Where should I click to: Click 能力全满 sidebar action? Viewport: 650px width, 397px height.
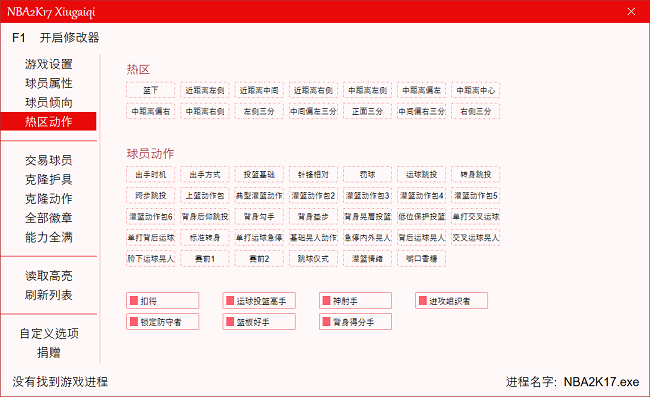(x=49, y=237)
